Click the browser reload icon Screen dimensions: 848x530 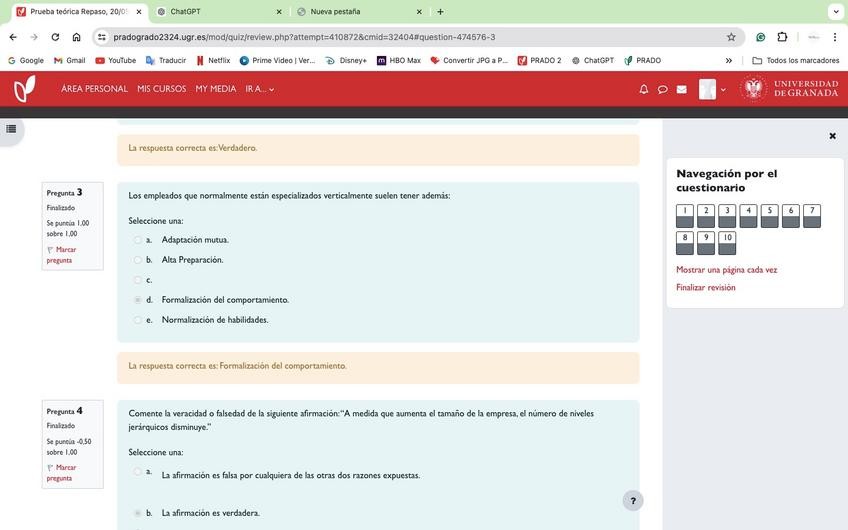(55, 37)
